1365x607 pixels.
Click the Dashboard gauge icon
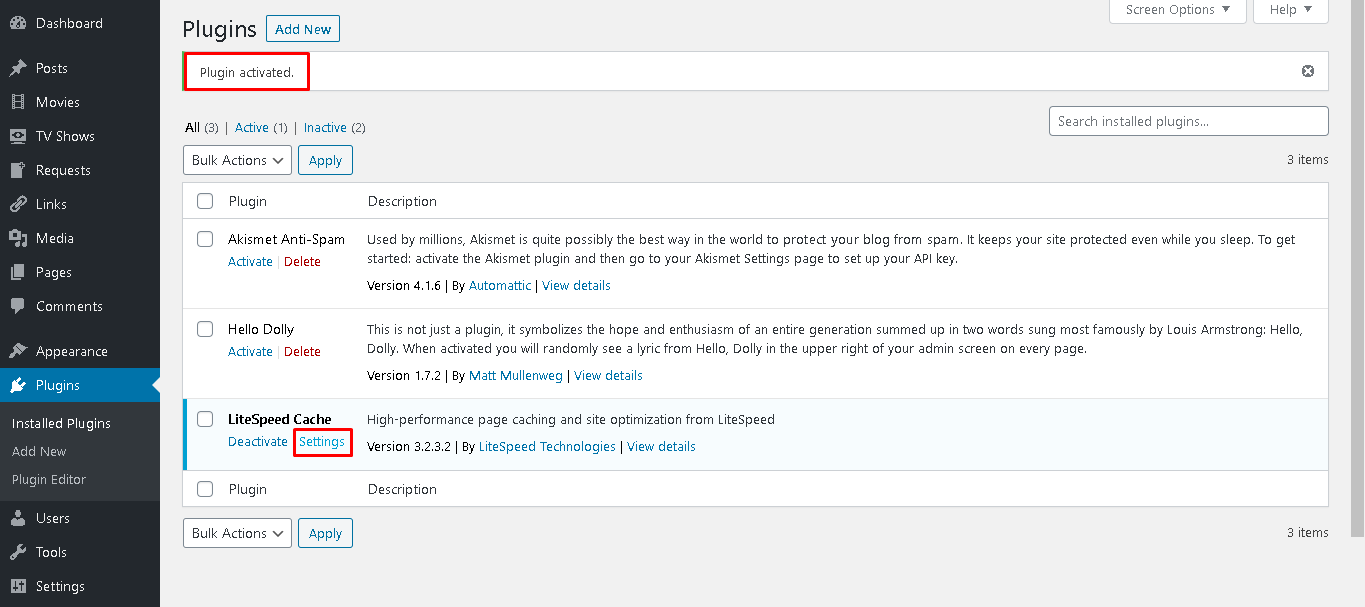click(x=18, y=23)
